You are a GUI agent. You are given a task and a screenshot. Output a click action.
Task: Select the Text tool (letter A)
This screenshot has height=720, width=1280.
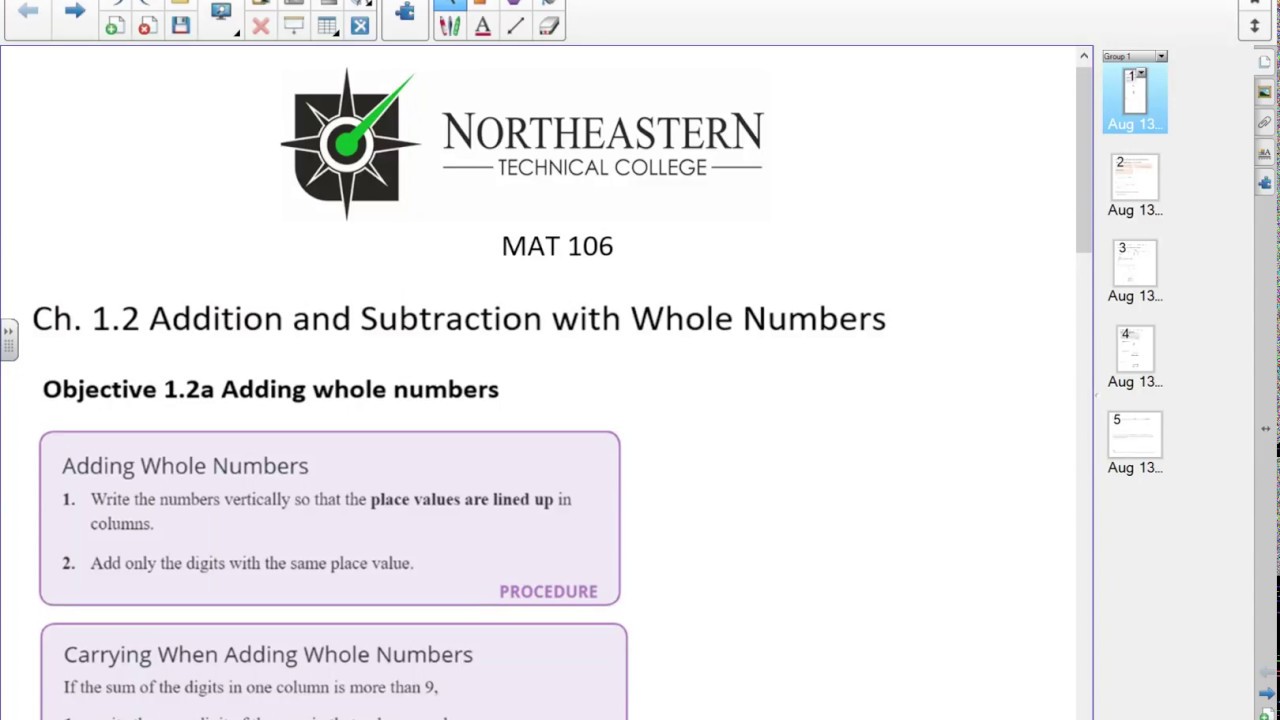tap(483, 27)
